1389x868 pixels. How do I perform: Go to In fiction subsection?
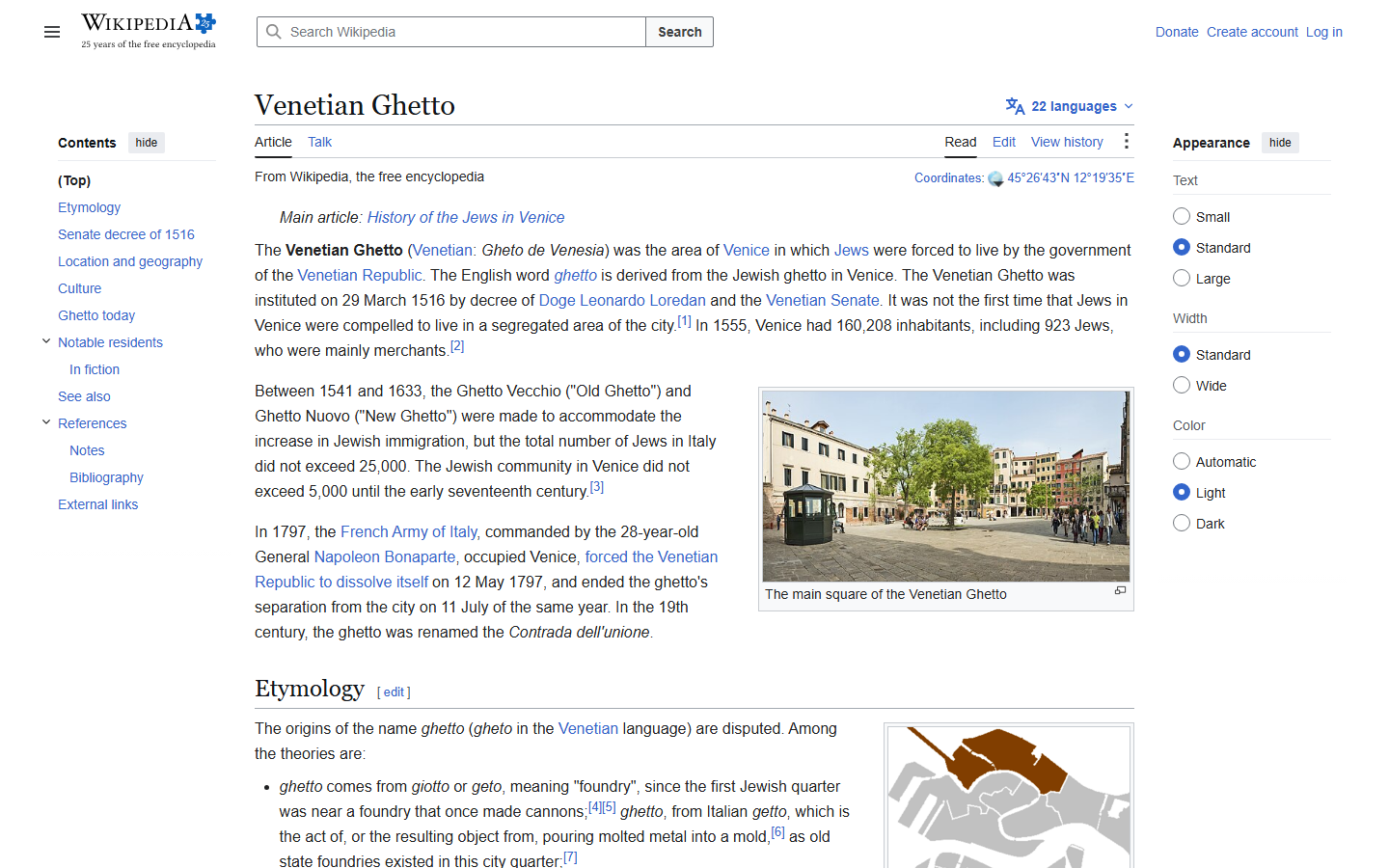95,369
